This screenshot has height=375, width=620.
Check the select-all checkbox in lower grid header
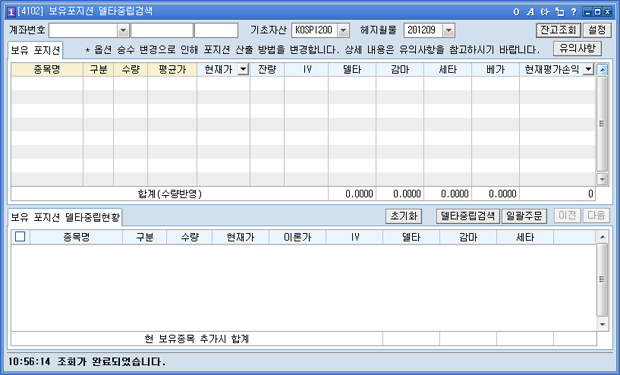pos(20,237)
